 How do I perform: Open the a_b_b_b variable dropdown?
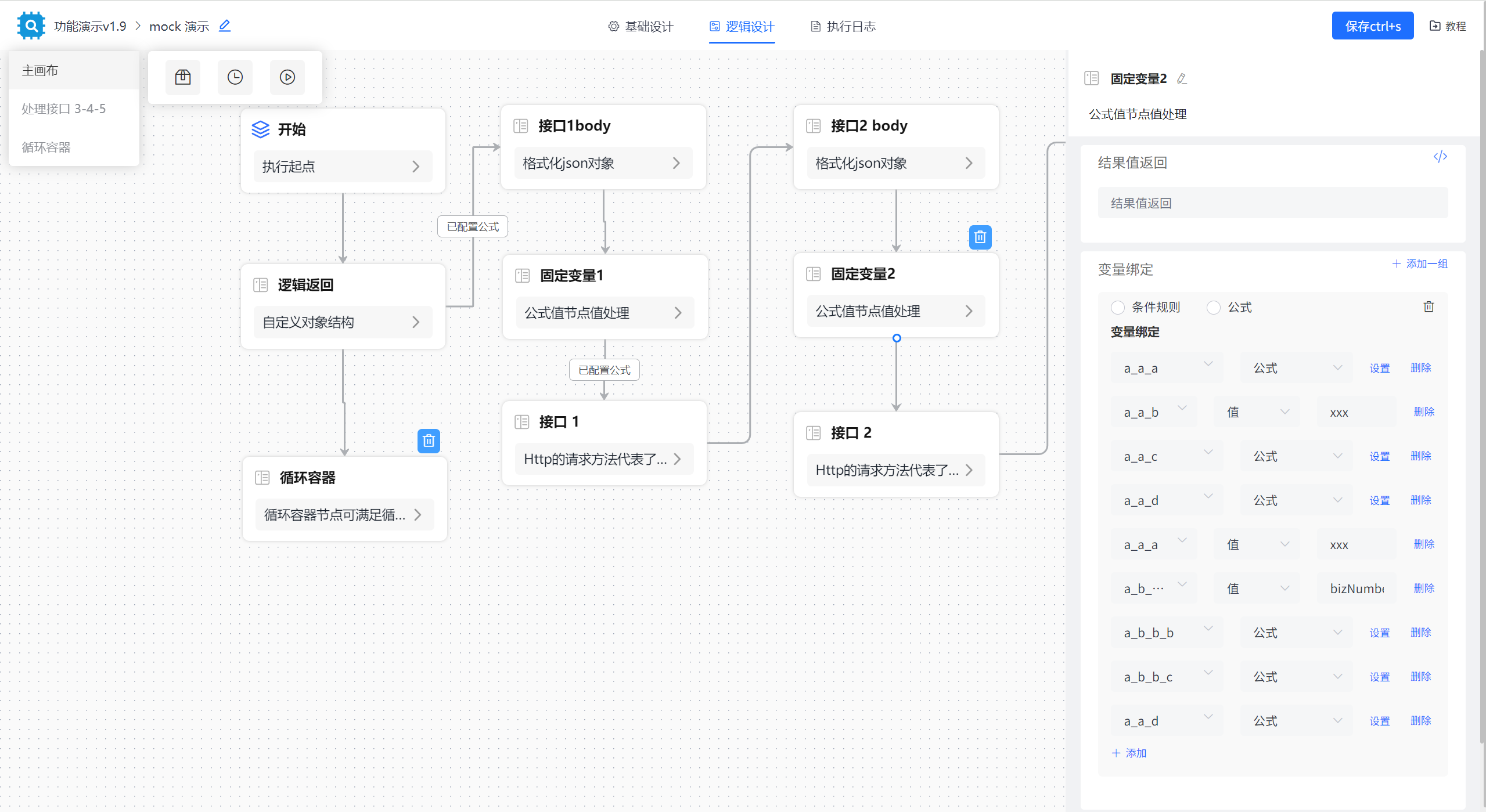tap(1167, 633)
